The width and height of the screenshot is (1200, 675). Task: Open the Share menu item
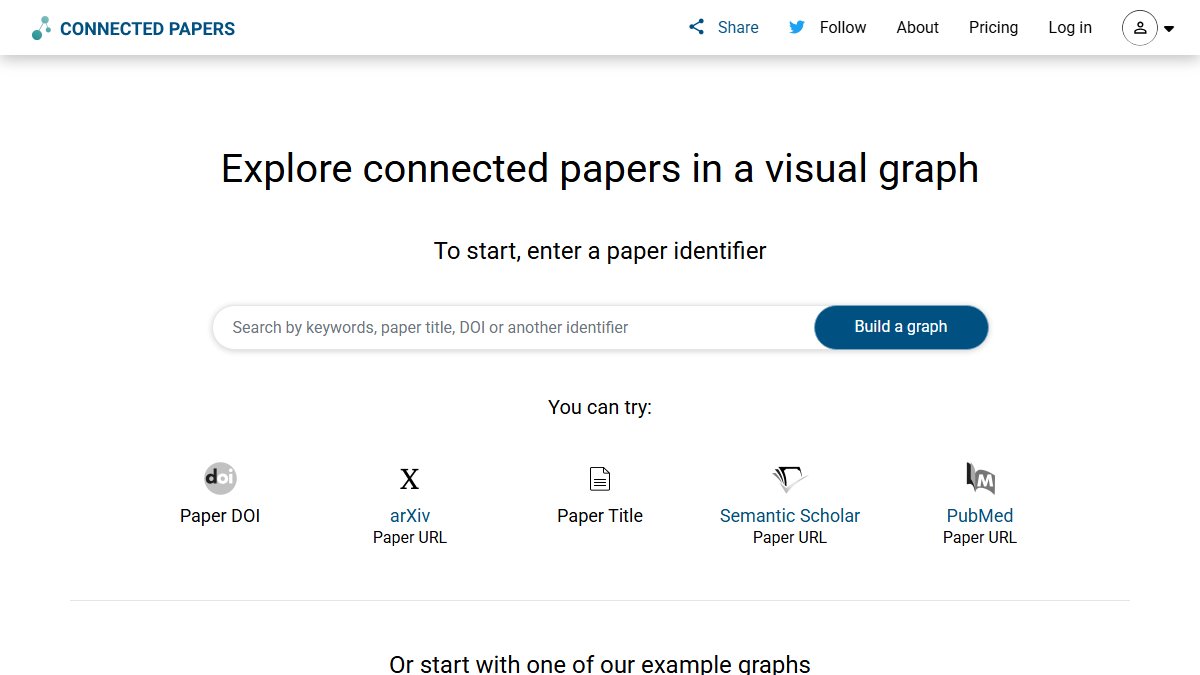738,27
